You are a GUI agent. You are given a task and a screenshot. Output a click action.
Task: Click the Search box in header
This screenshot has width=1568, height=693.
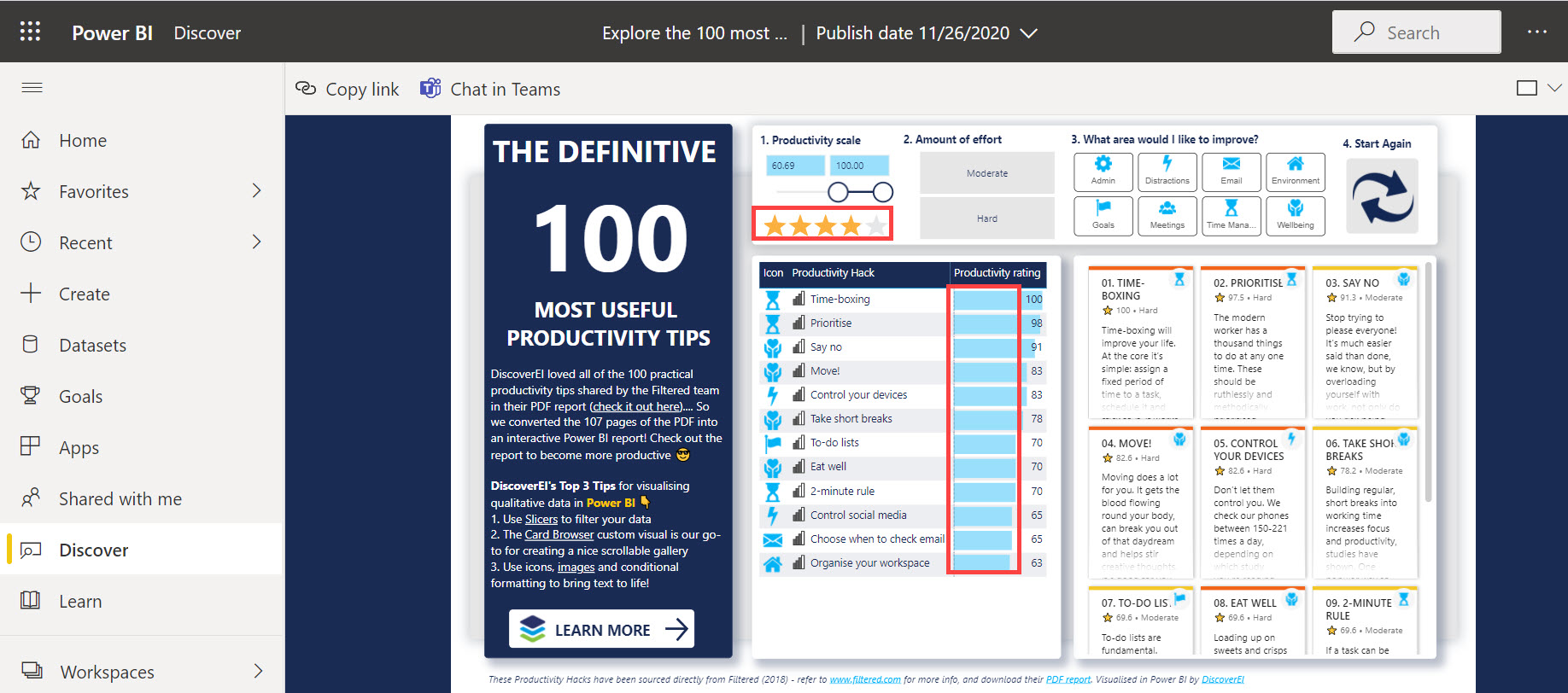[x=1416, y=32]
